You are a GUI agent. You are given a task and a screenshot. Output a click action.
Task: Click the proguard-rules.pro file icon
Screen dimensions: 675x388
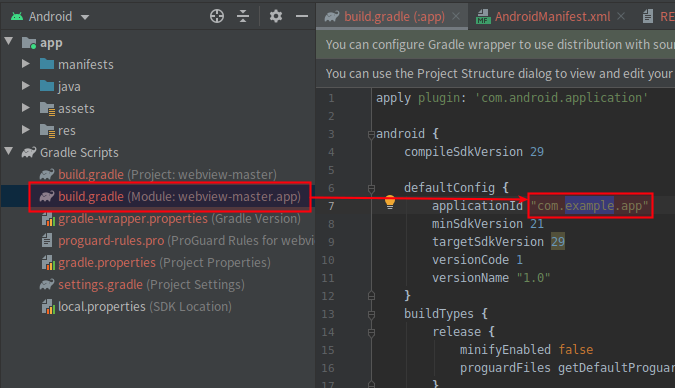coord(47,240)
